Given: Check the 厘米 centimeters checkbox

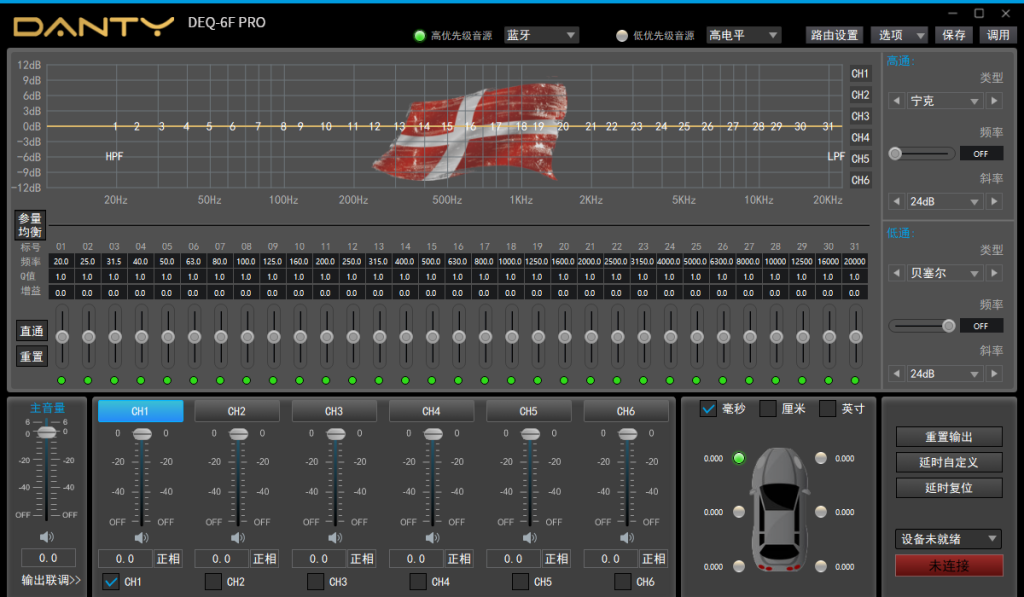Looking at the screenshot, I should 768,409.
